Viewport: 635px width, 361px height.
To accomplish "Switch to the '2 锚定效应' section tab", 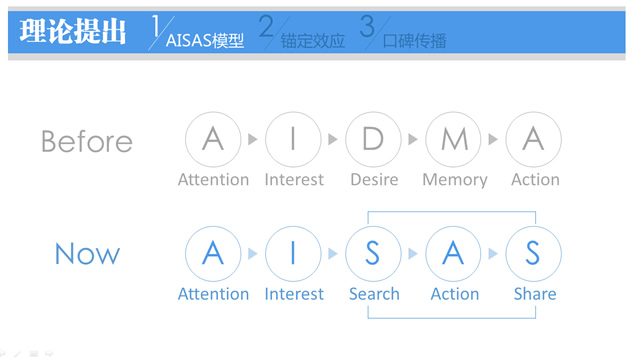I will point(302,32).
